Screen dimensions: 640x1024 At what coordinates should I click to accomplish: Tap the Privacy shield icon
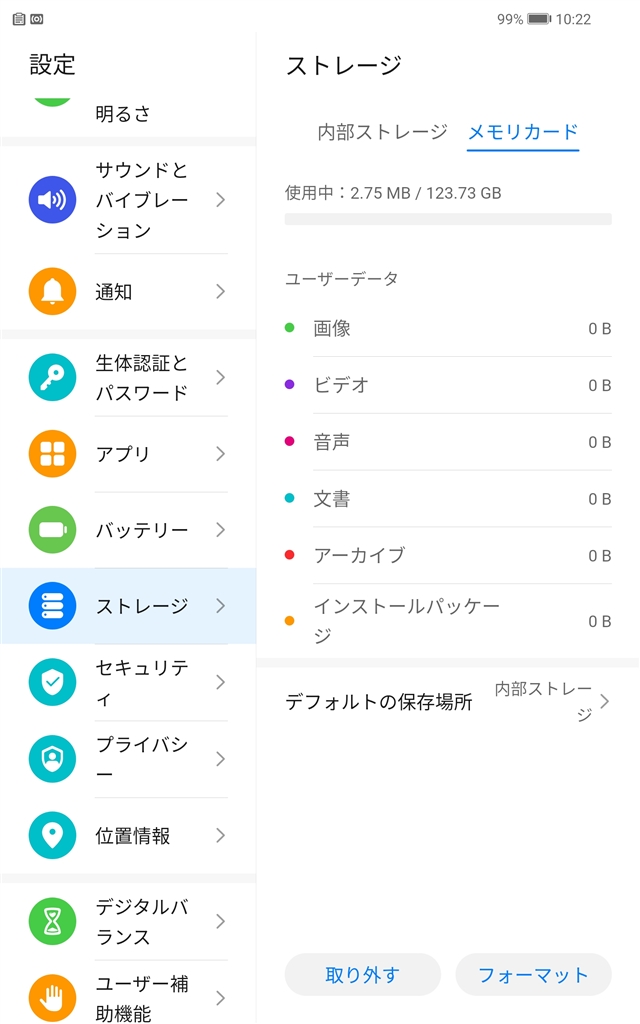click(52, 759)
